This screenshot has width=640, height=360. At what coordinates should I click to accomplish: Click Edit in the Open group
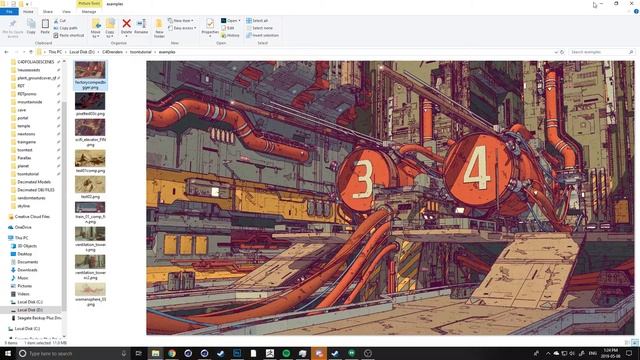point(228,28)
